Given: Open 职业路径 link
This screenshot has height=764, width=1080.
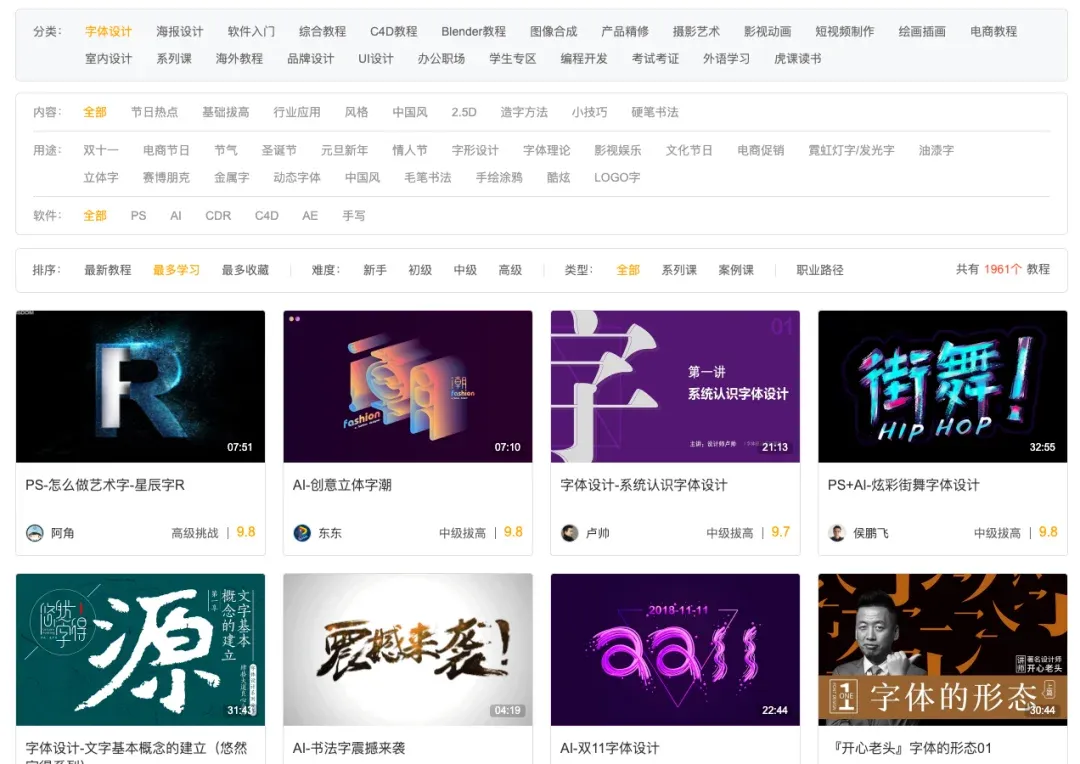Looking at the screenshot, I should coord(820,269).
